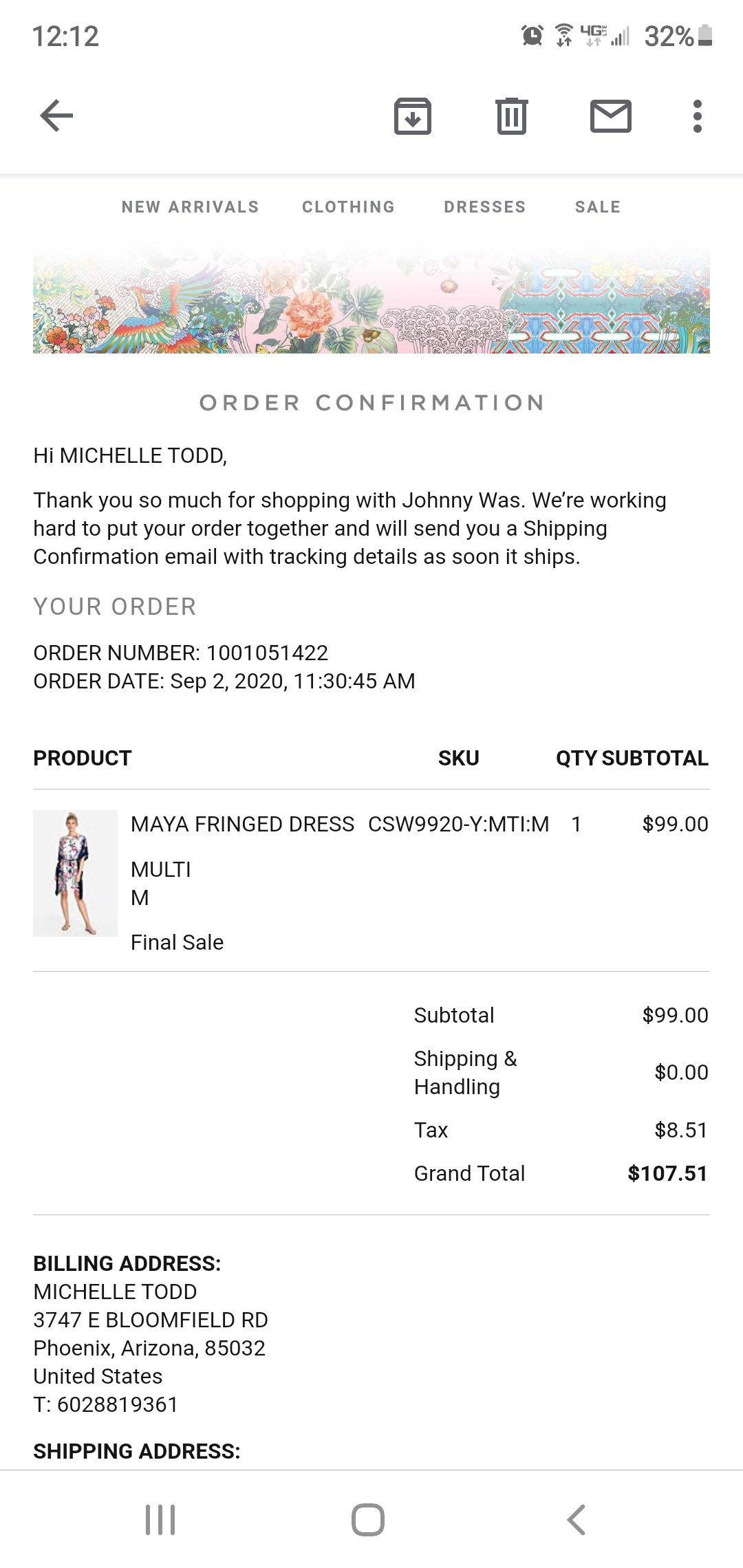The image size is (743, 1568).
Task: Go to the Dresses category
Action: tap(484, 207)
